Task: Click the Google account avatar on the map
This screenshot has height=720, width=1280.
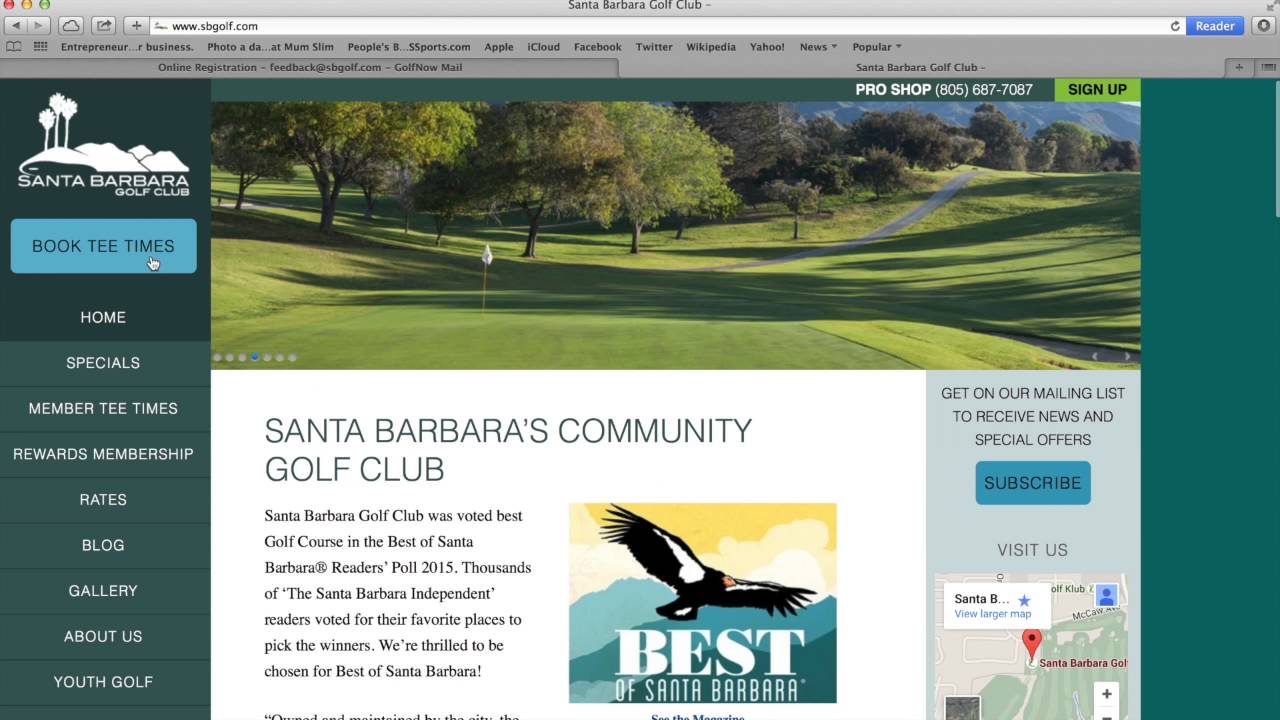Action: tap(1106, 596)
